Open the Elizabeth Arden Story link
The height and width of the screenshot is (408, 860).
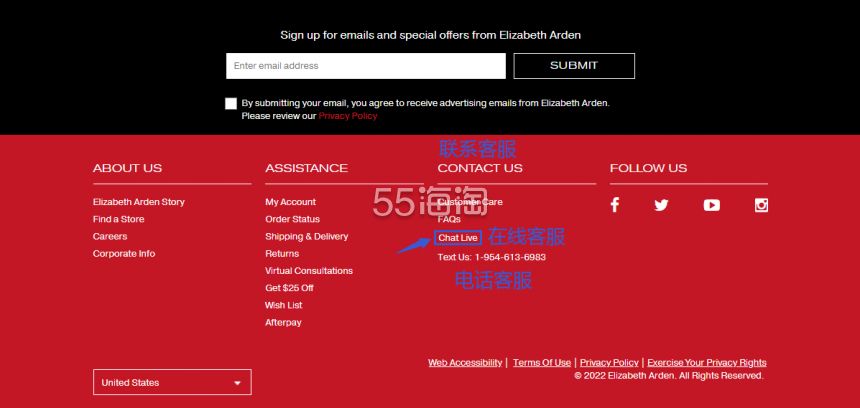(139, 202)
